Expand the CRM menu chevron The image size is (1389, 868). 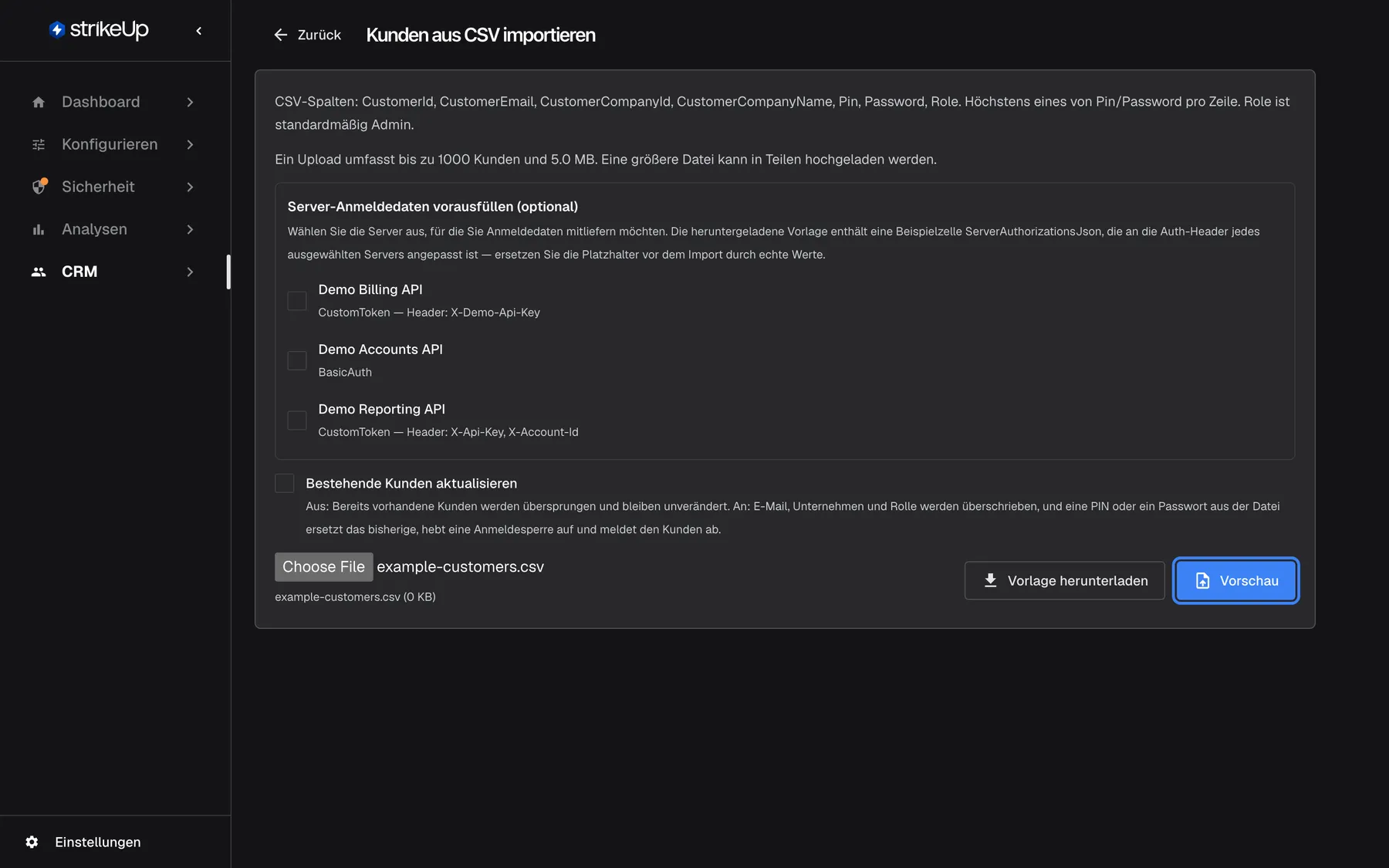click(190, 272)
